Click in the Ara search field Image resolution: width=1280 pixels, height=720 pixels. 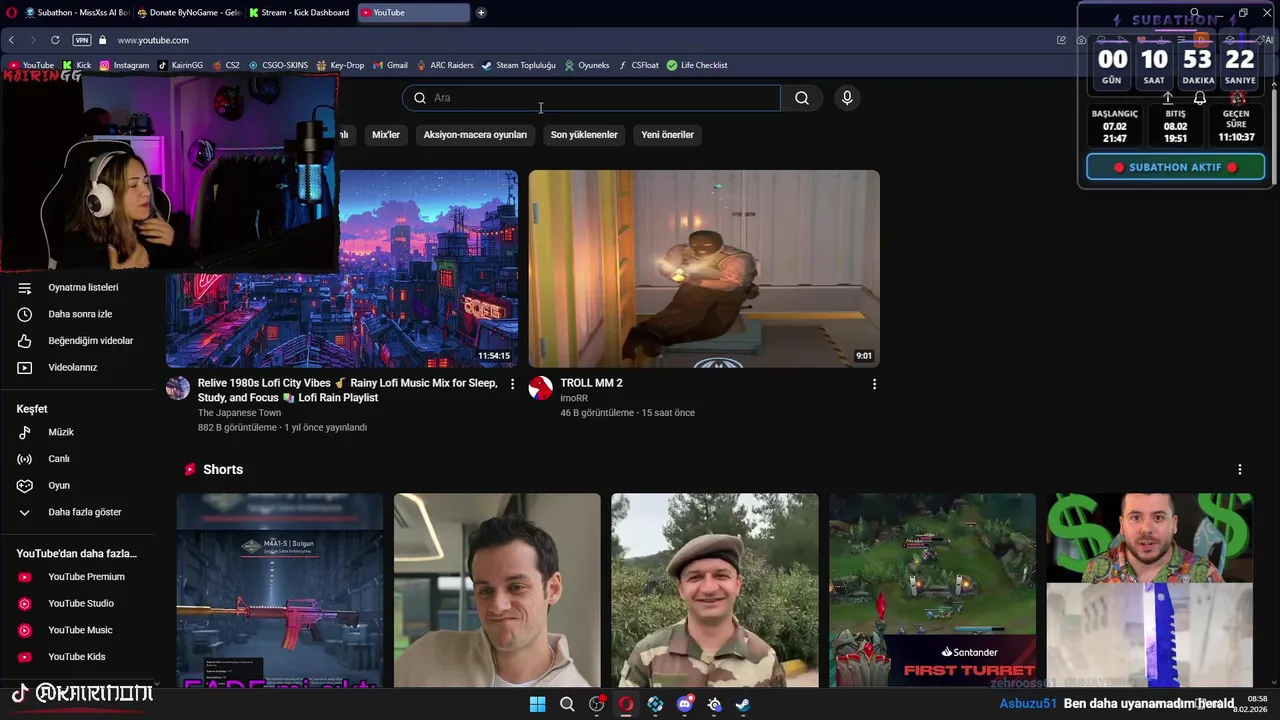[591, 98]
